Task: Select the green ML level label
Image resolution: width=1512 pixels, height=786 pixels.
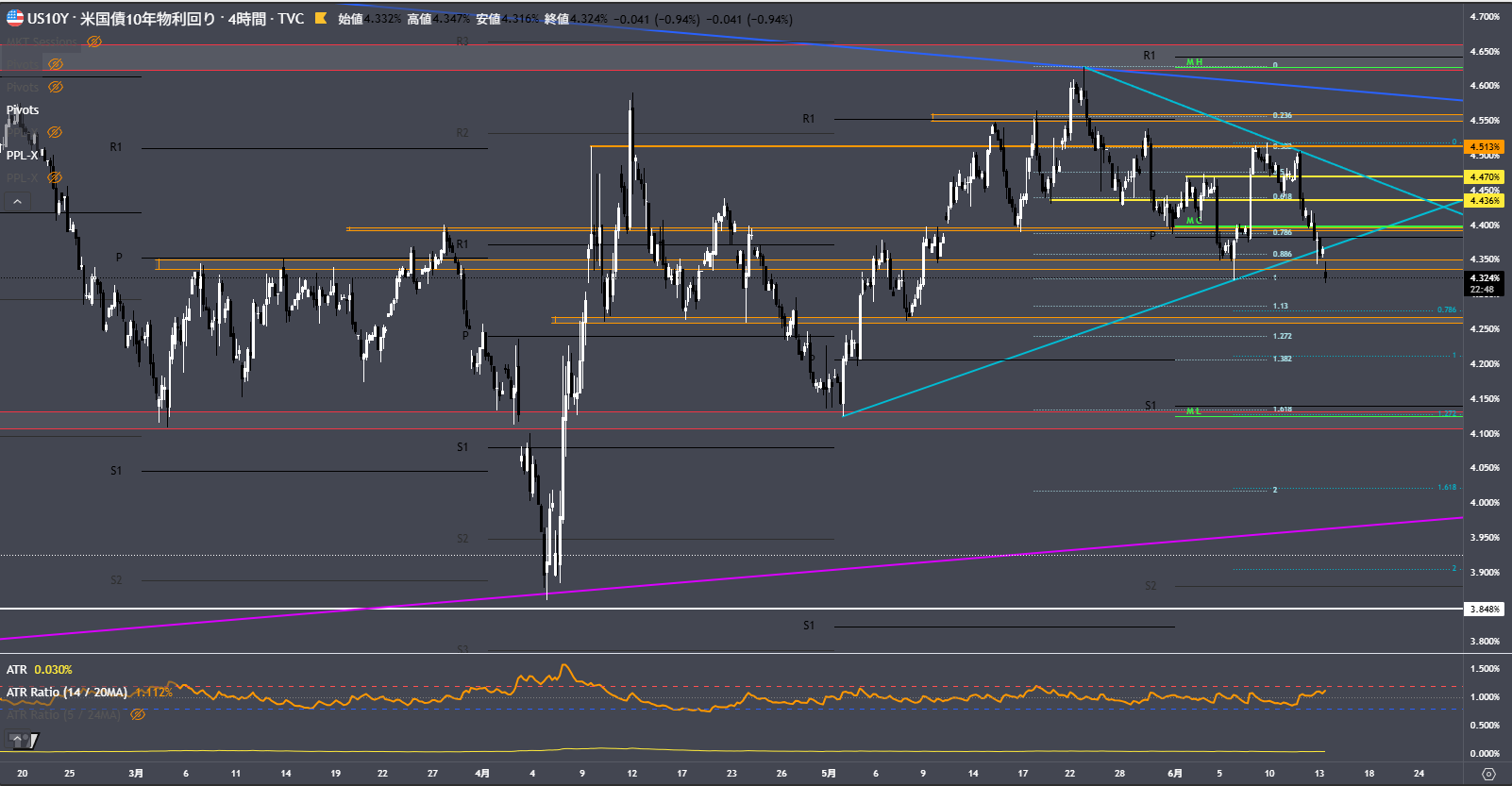Action: pyautogui.click(x=1194, y=411)
